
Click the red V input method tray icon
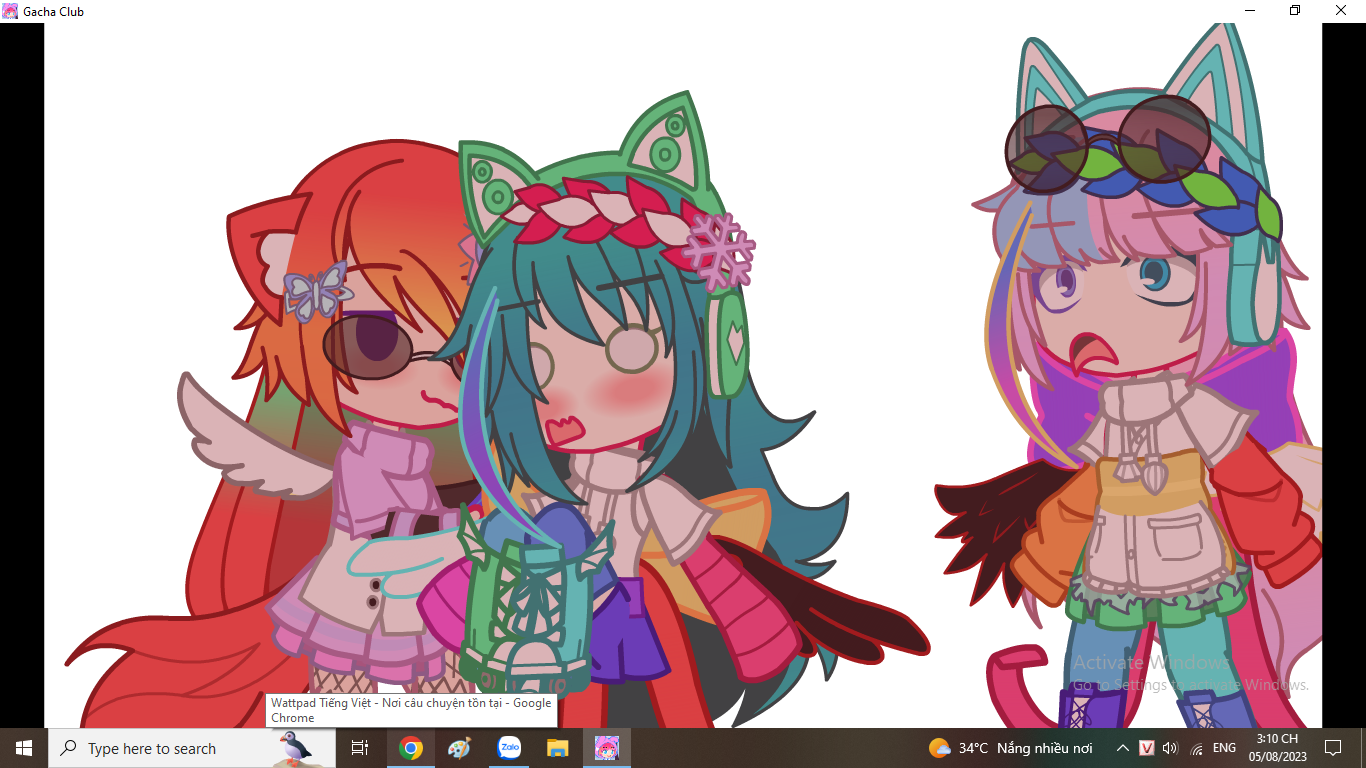(1147, 748)
